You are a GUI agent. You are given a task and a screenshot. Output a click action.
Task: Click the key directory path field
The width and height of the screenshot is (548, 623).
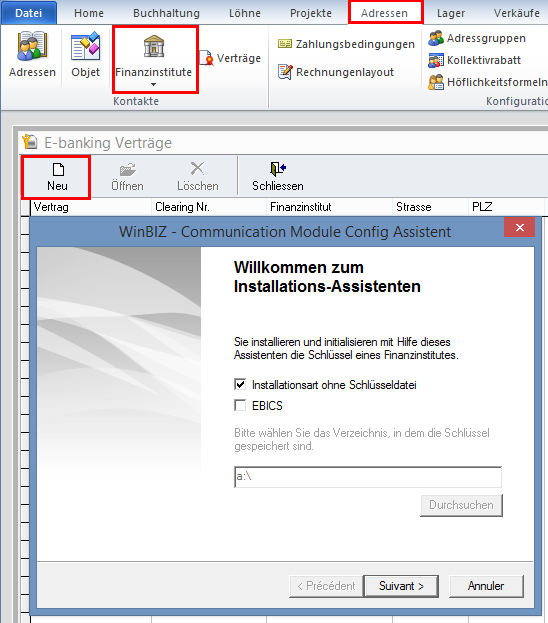click(368, 476)
